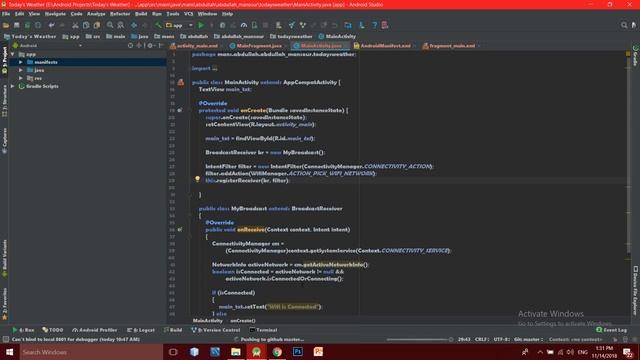640x360 pixels.
Task: Open Google Chrome from the taskbar
Action: (277, 352)
